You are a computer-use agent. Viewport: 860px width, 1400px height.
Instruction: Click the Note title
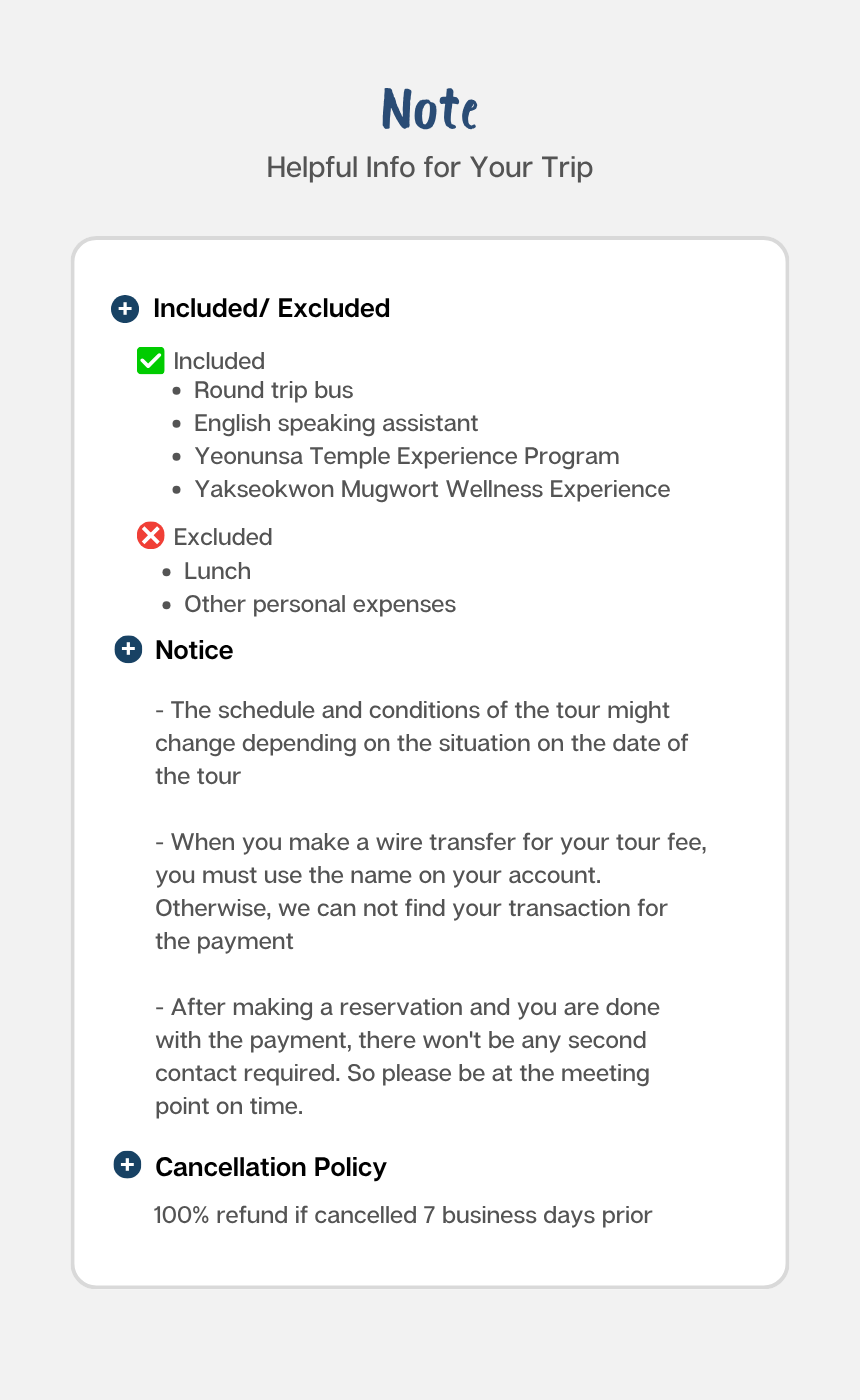pyautogui.click(x=430, y=108)
